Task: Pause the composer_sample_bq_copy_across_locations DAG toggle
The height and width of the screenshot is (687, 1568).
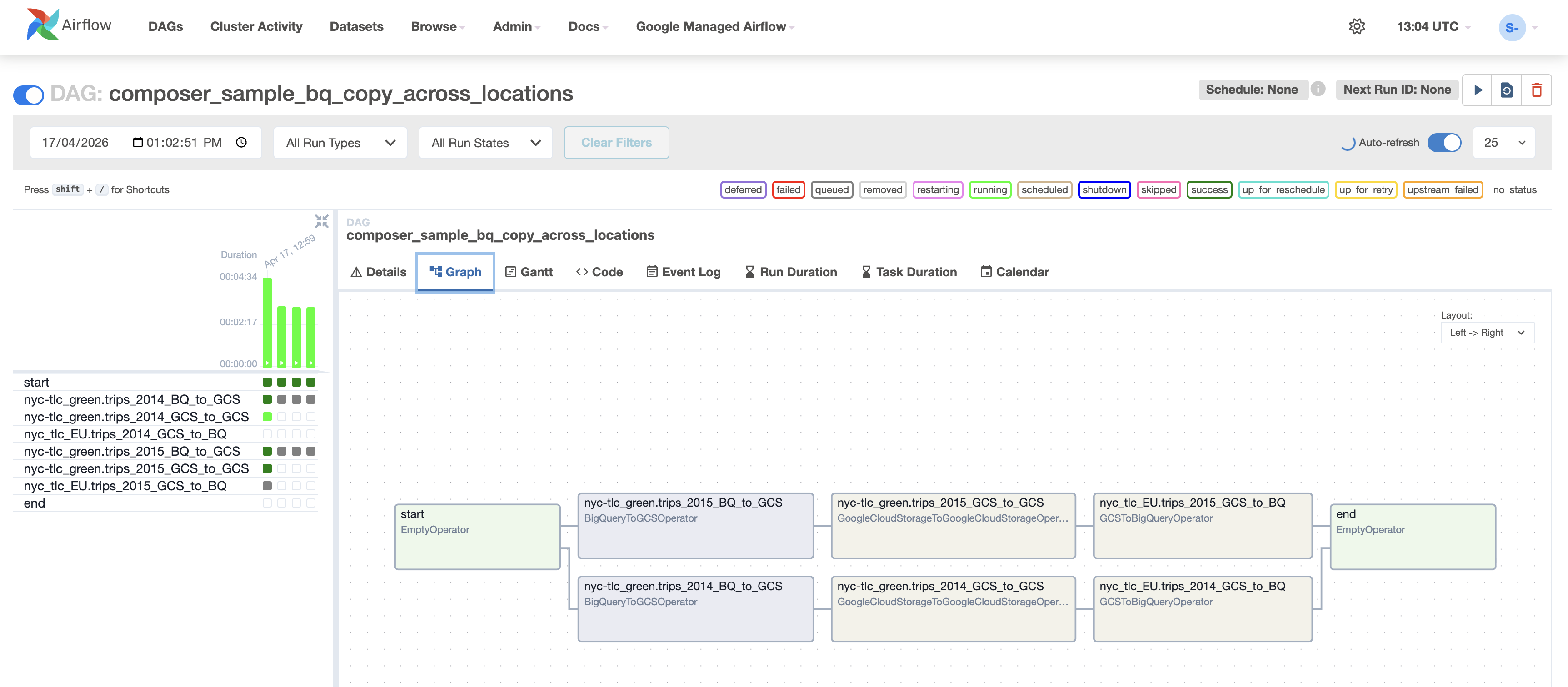Action: click(28, 95)
